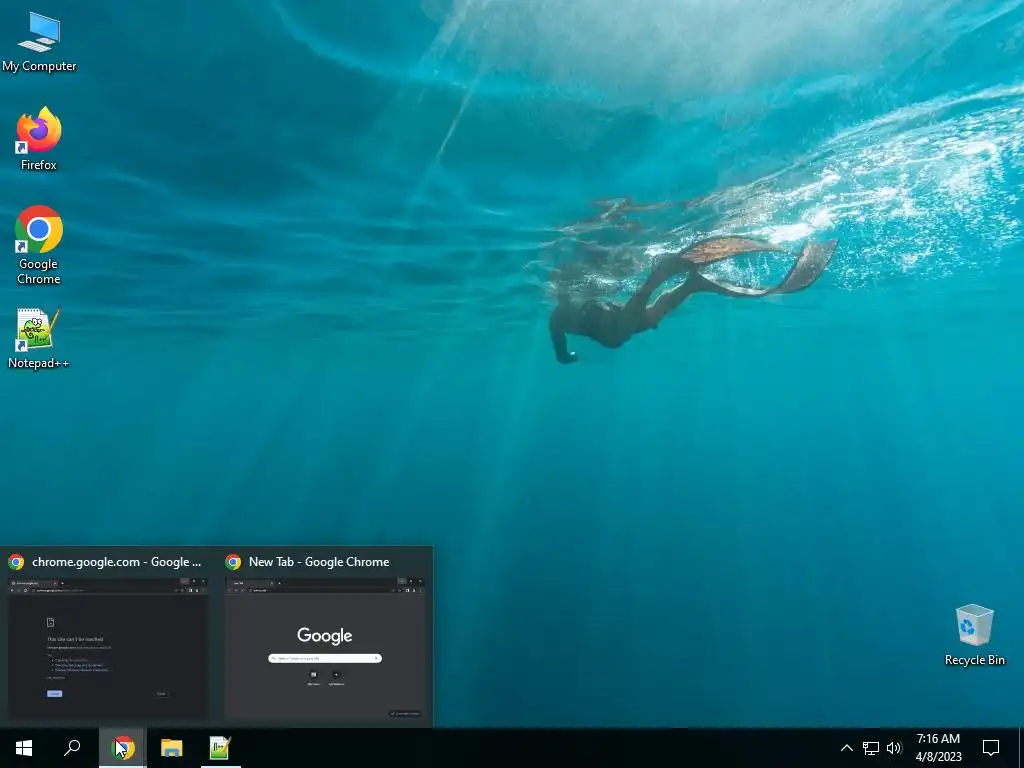1024x768 pixels.
Task: Click Chrome logo beside New Tab preview title
Action: click(x=233, y=562)
